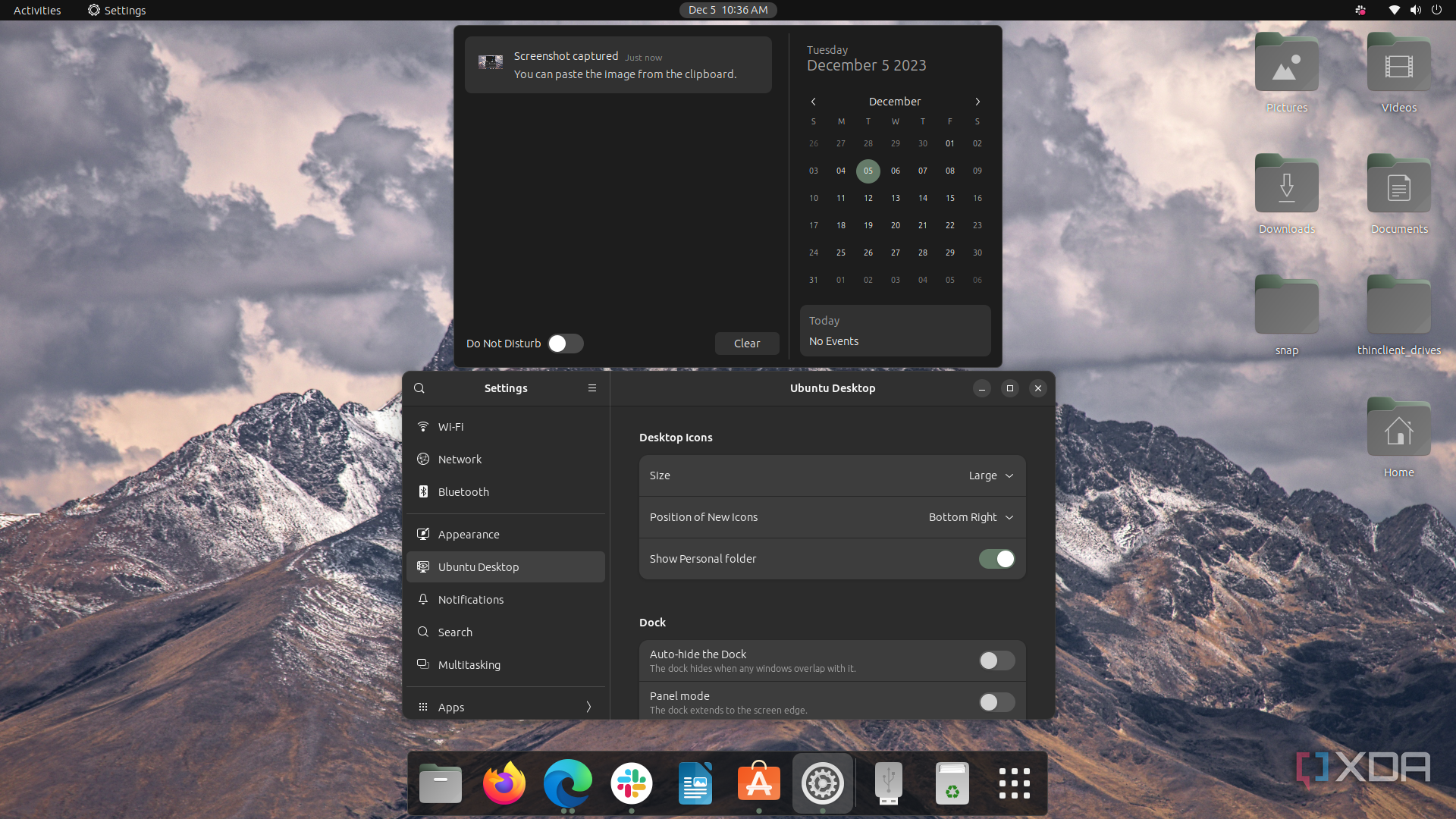This screenshot has width=1456, height=819.
Task: Launch Files from the dock
Action: (x=441, y=783)
